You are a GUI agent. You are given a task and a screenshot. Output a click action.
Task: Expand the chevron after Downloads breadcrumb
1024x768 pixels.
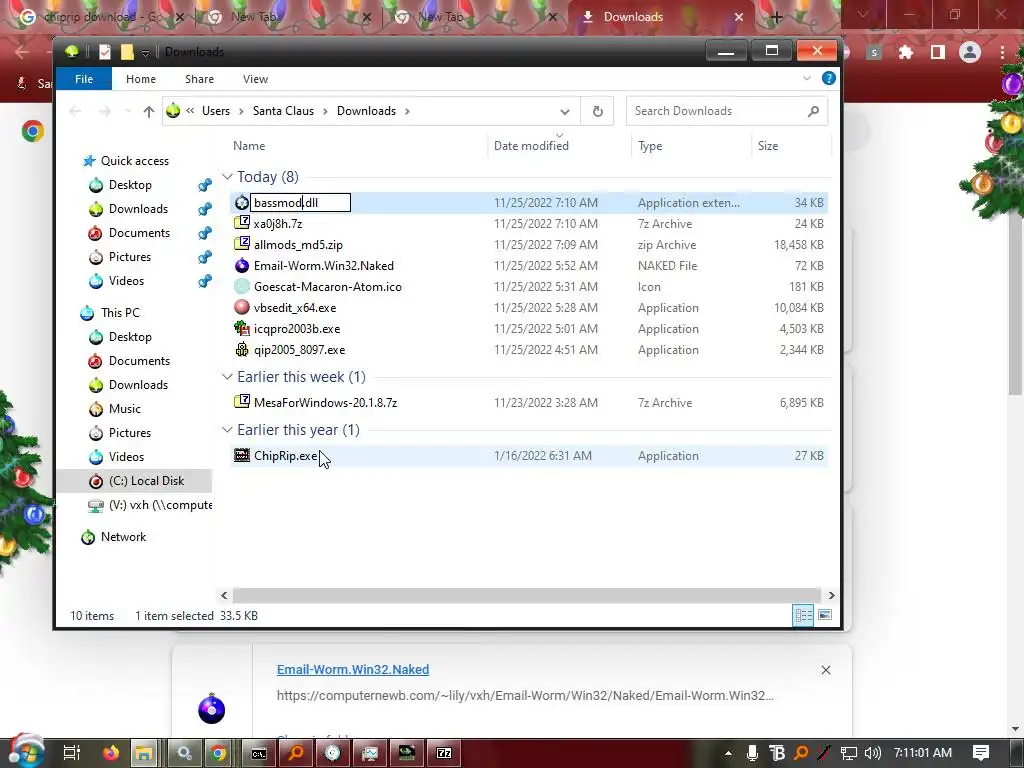tap(407, 112)
